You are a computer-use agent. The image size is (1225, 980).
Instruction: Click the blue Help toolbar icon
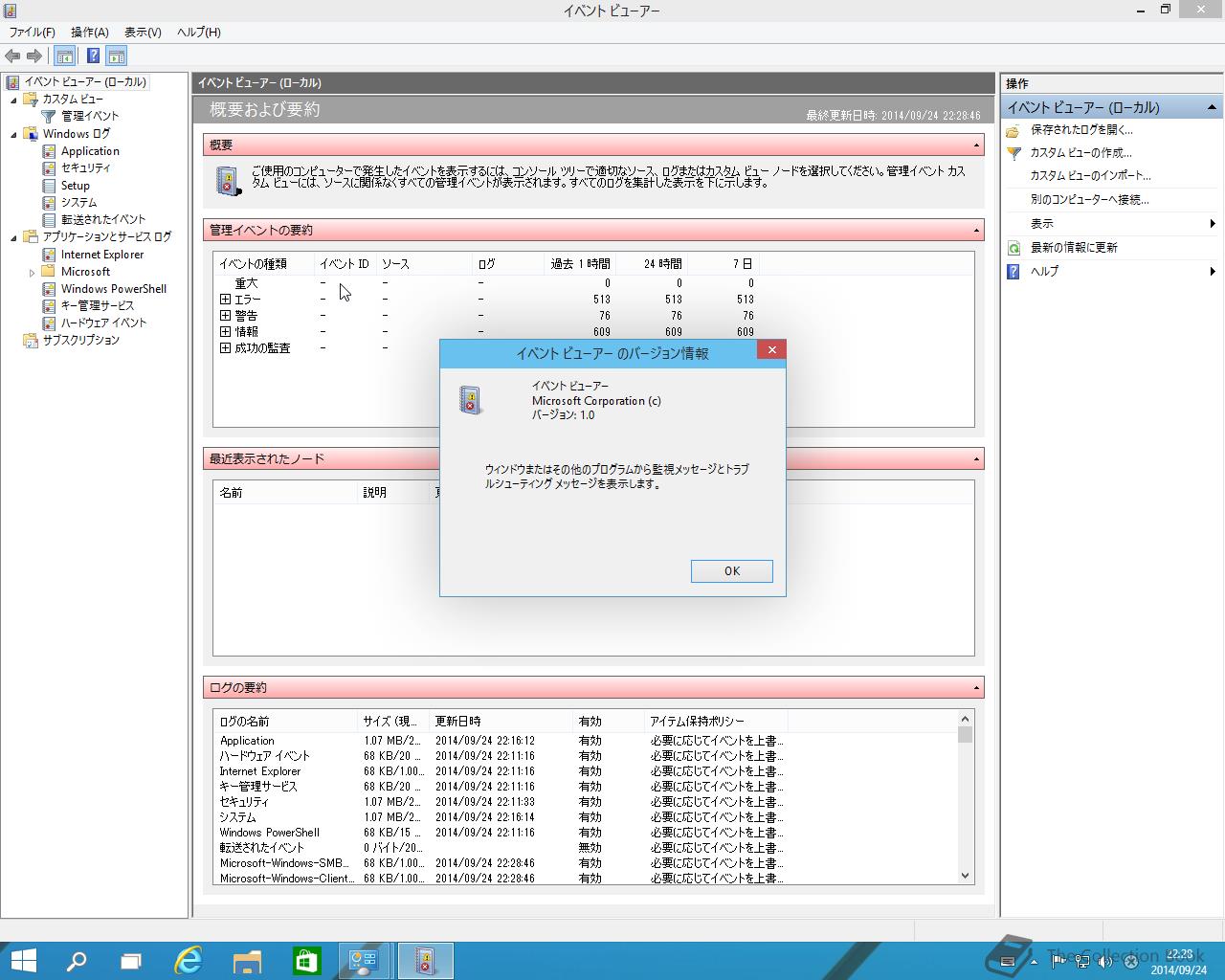pos(93,56)
